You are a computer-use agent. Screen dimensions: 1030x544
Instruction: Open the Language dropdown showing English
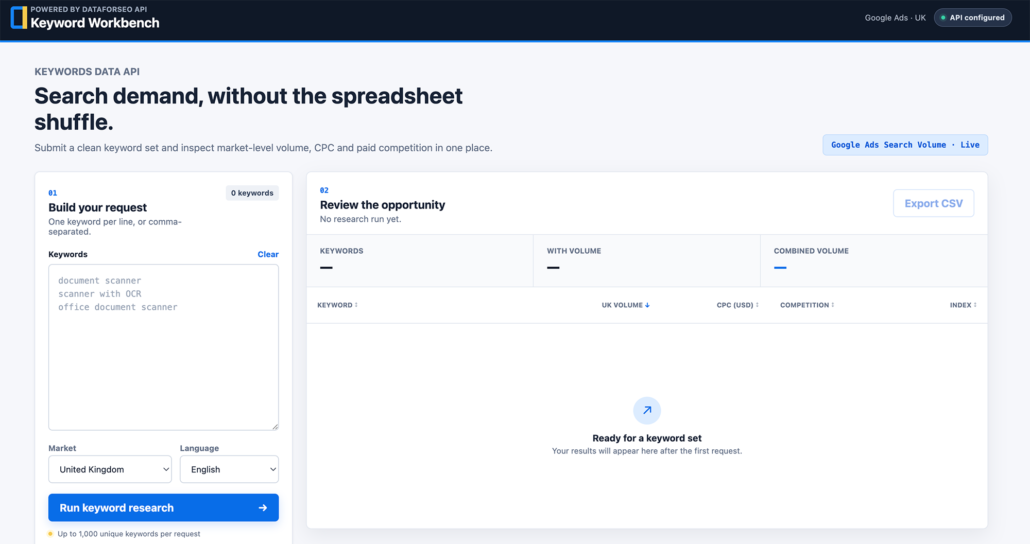tap(229, 469)
